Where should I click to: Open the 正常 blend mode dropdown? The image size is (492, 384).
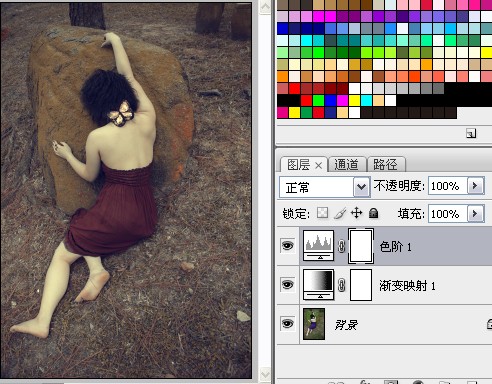point(362,187)
